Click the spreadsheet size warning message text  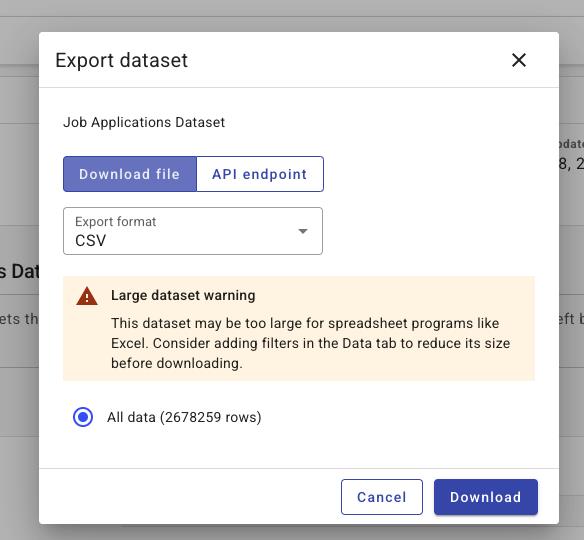pos(311,343)
